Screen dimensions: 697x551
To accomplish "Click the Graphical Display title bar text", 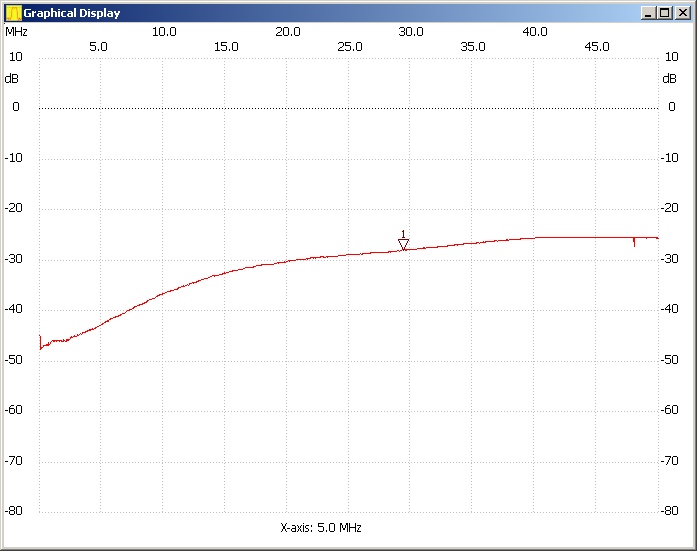I will pyautogui.click(x=72, y=13).
